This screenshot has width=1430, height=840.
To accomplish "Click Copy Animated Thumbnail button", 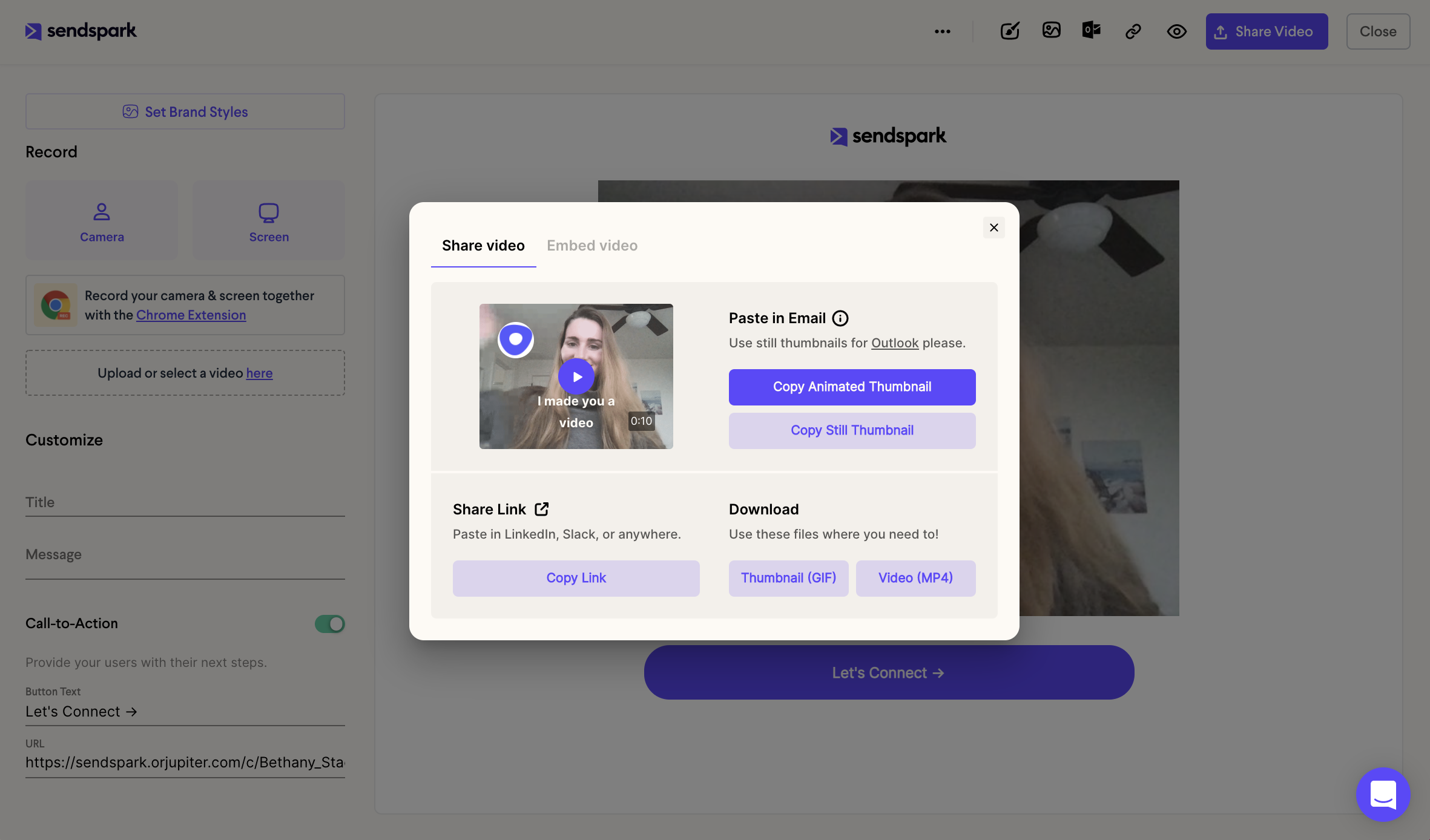I will (x=852, y=387).
